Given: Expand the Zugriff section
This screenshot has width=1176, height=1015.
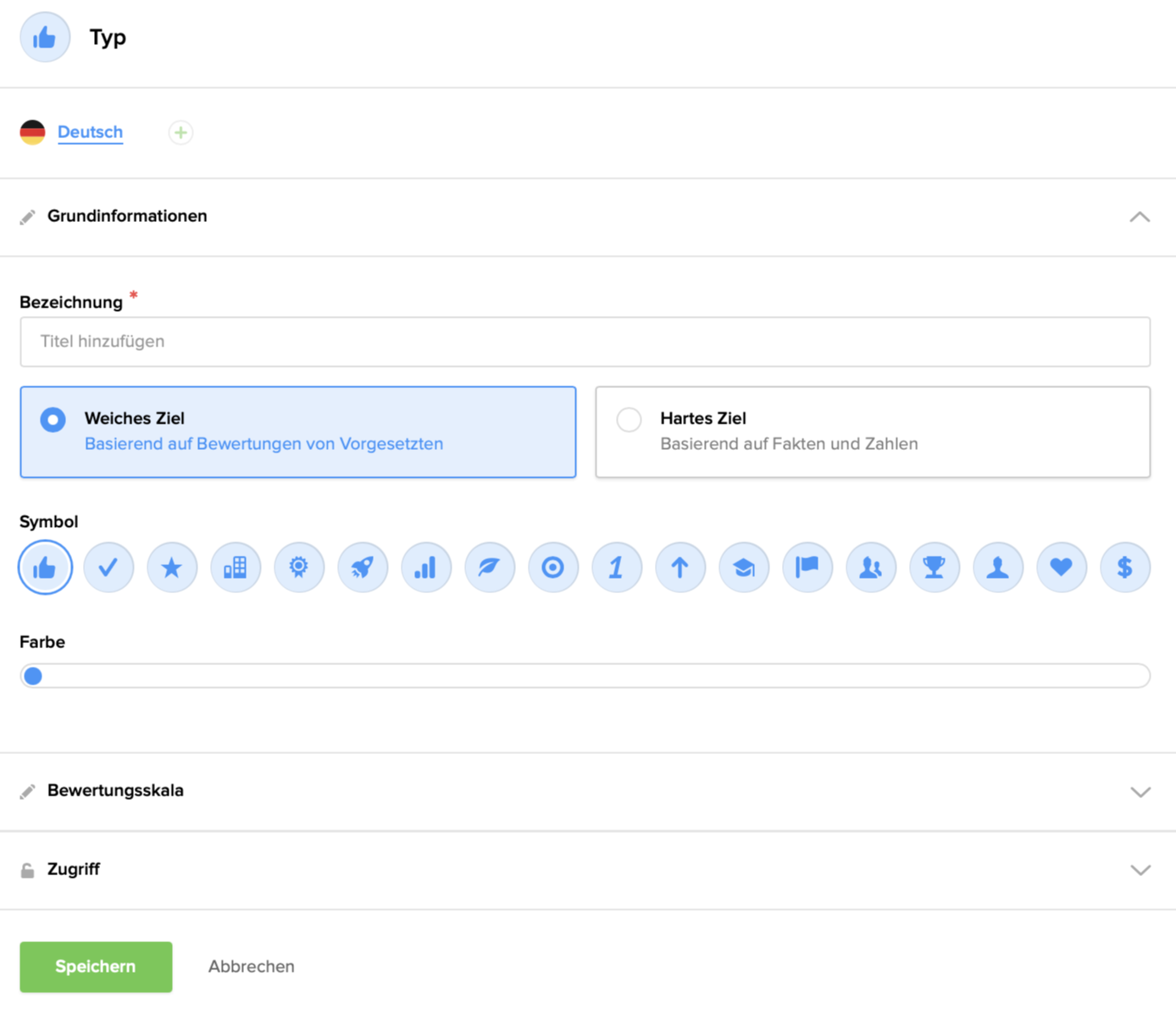Looking at the screenshot, I should click(1140, 870).
